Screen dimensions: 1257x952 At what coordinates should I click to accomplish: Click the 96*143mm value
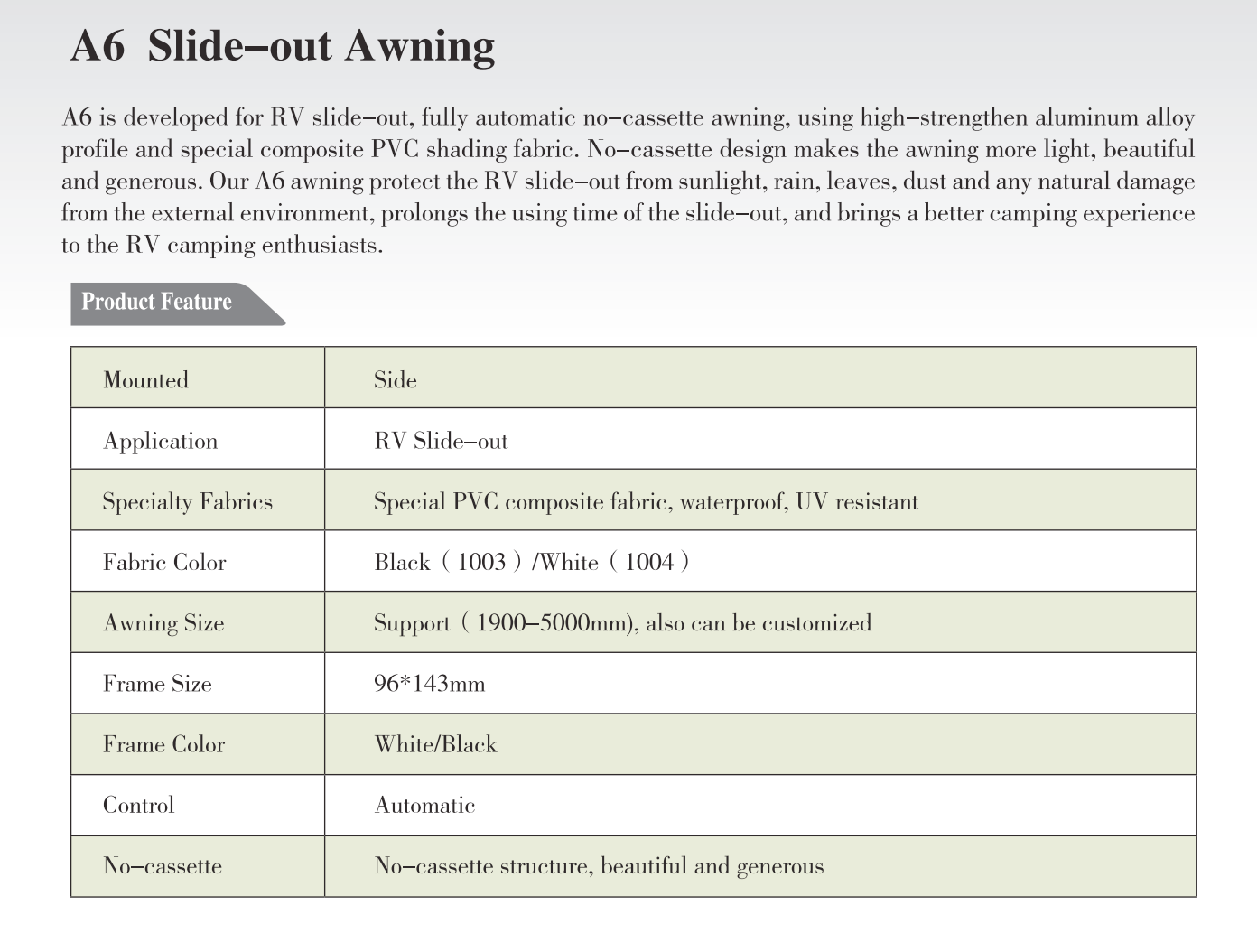[429, 684]
